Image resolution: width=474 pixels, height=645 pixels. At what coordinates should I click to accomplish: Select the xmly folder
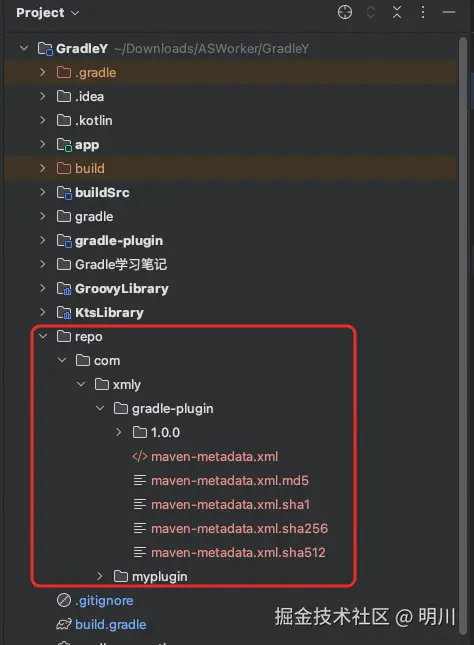(x=127, y=385)
